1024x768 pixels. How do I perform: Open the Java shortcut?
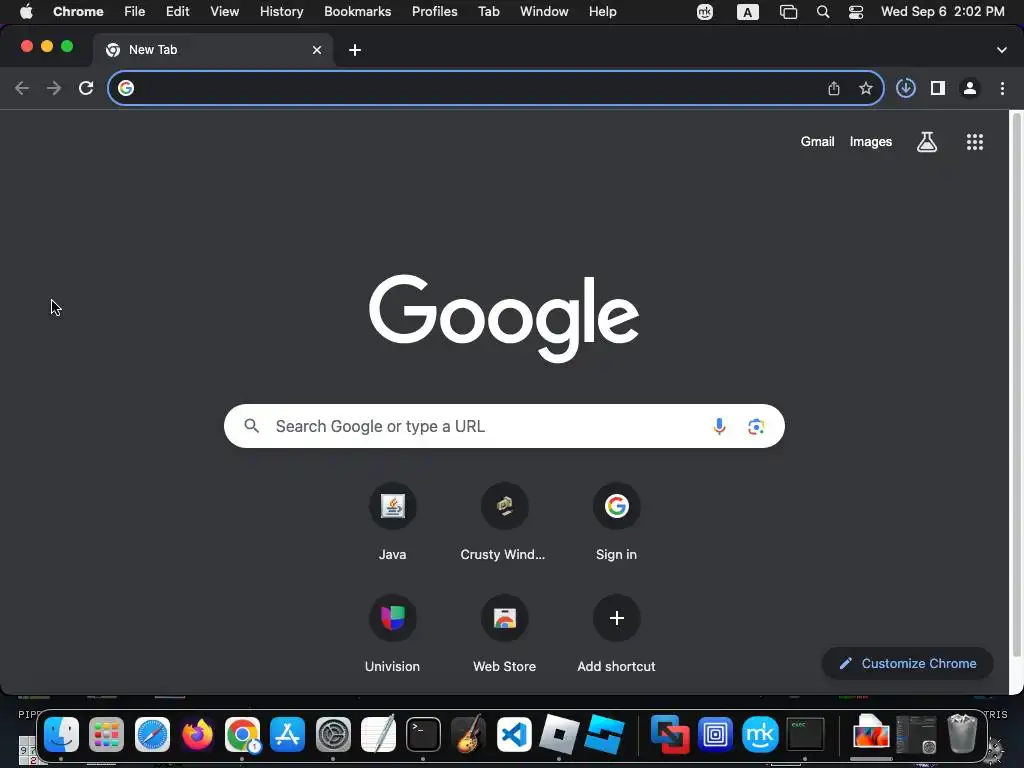tap(392, 522)
